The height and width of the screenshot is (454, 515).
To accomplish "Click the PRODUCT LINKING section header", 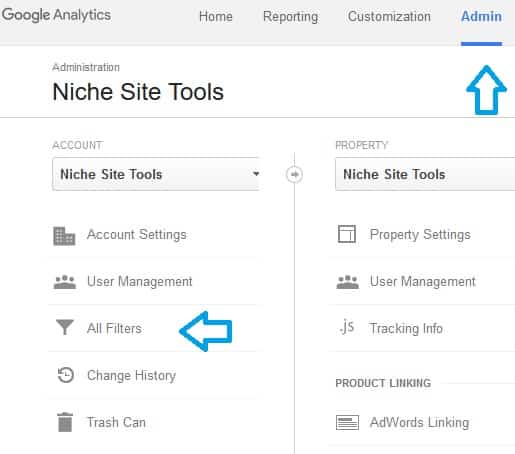I will 383,383.
